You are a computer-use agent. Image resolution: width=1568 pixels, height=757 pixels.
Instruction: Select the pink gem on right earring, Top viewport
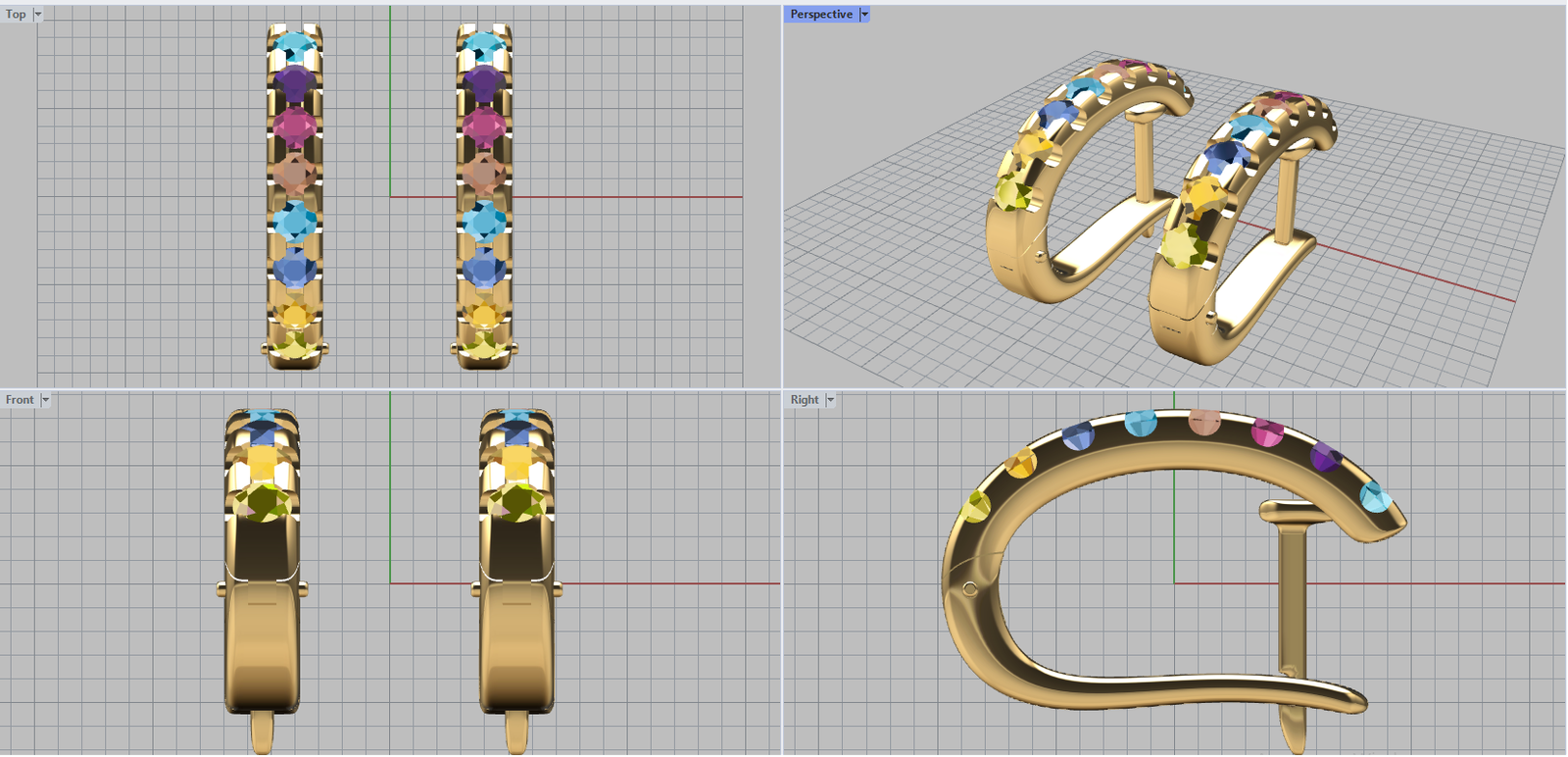pyautogui.click(x=483, y=127)
